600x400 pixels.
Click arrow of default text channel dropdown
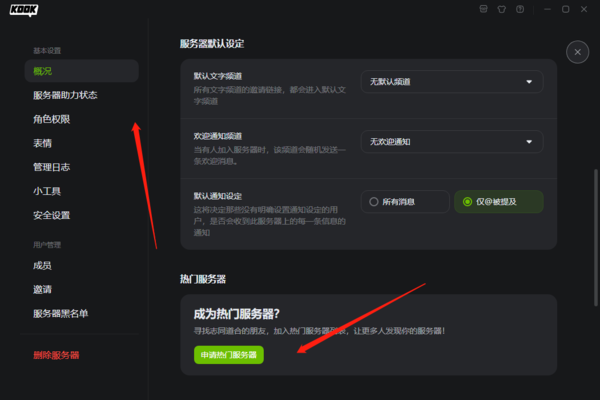(529, 82)
